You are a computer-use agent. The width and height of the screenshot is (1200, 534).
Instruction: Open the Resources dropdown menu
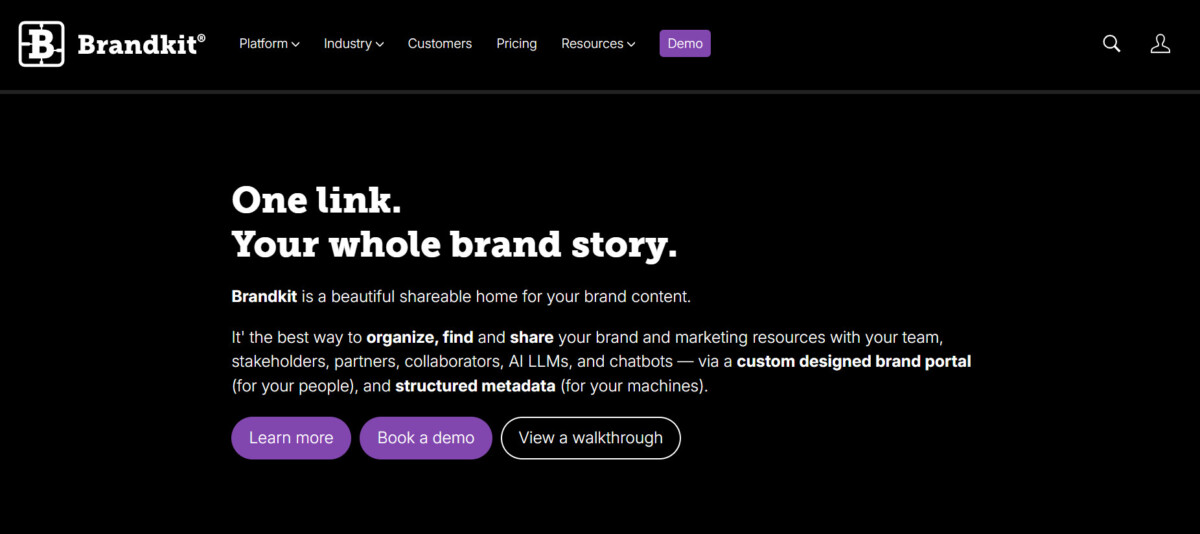pyautogui.click(x=598, y=44)
